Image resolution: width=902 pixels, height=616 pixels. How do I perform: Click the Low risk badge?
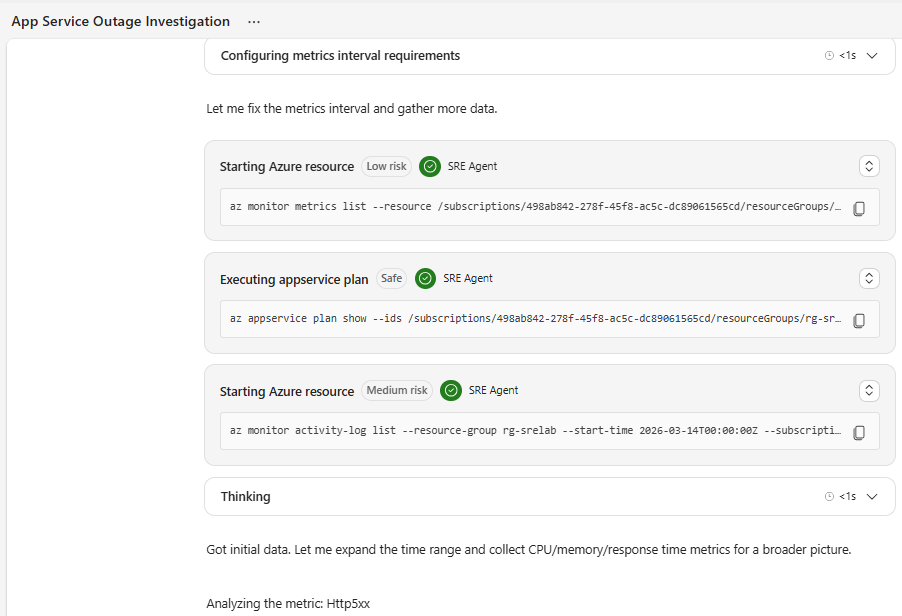pos(386,166)
